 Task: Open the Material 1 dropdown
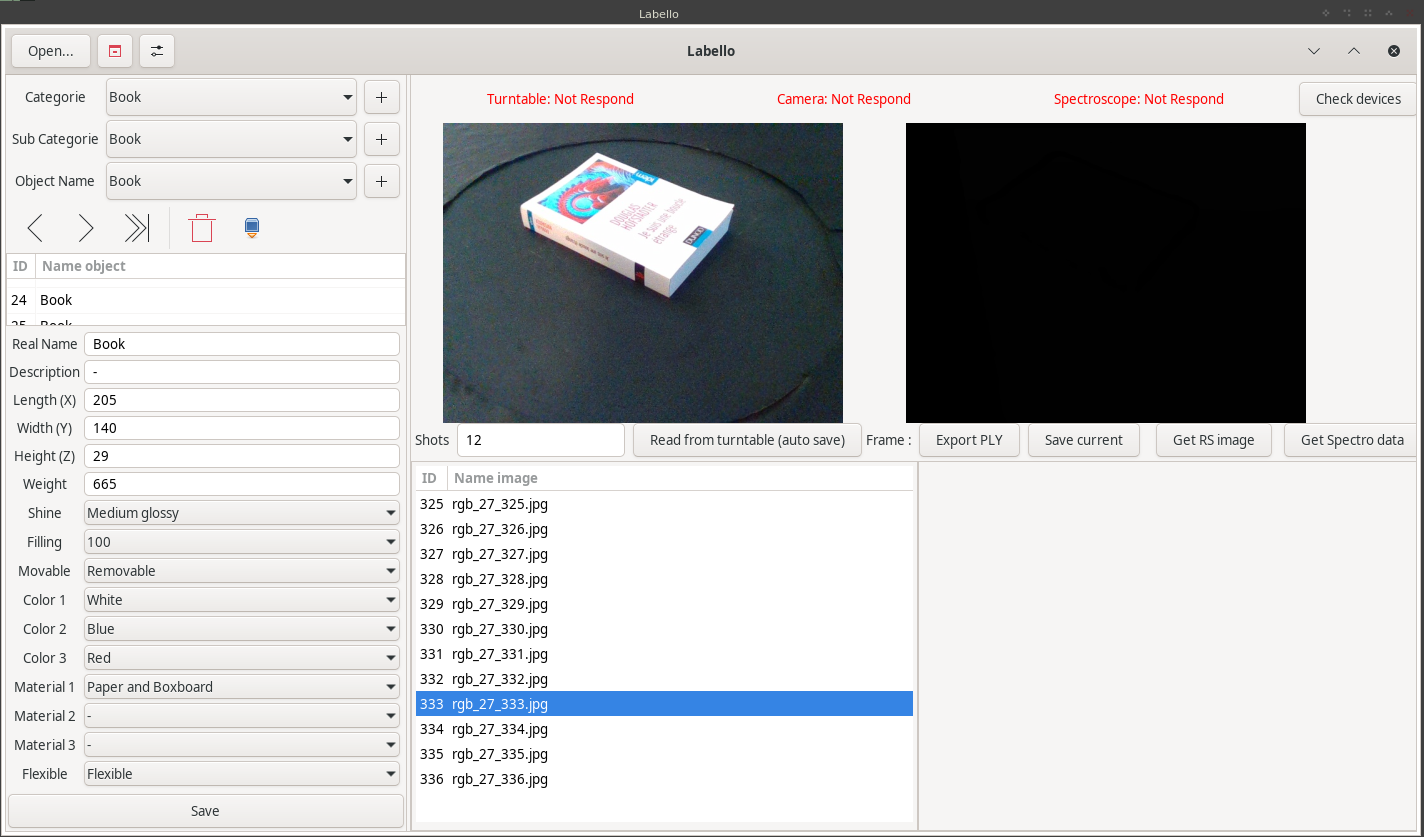coord(241,687)
